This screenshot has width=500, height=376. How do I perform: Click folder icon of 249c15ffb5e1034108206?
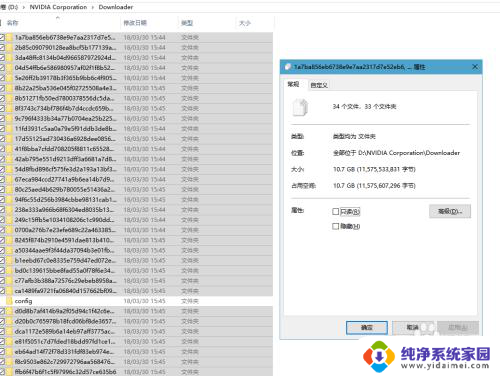pyautogui.click(x=9, y=220)
